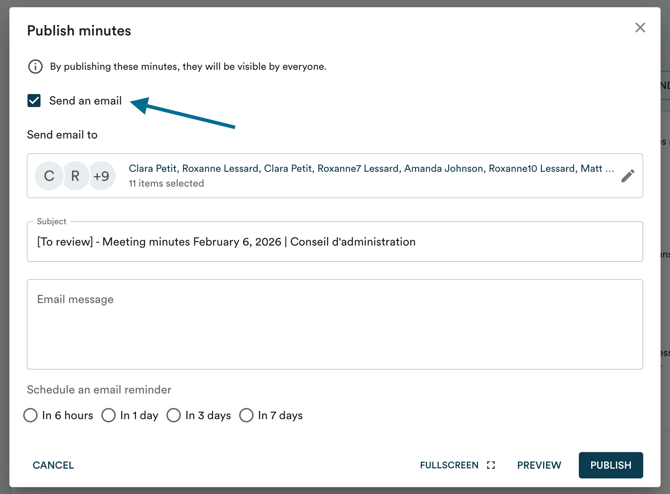
Task: Click the "11 items selected" text
Action: pyautogui.click(x=166, y=184)
